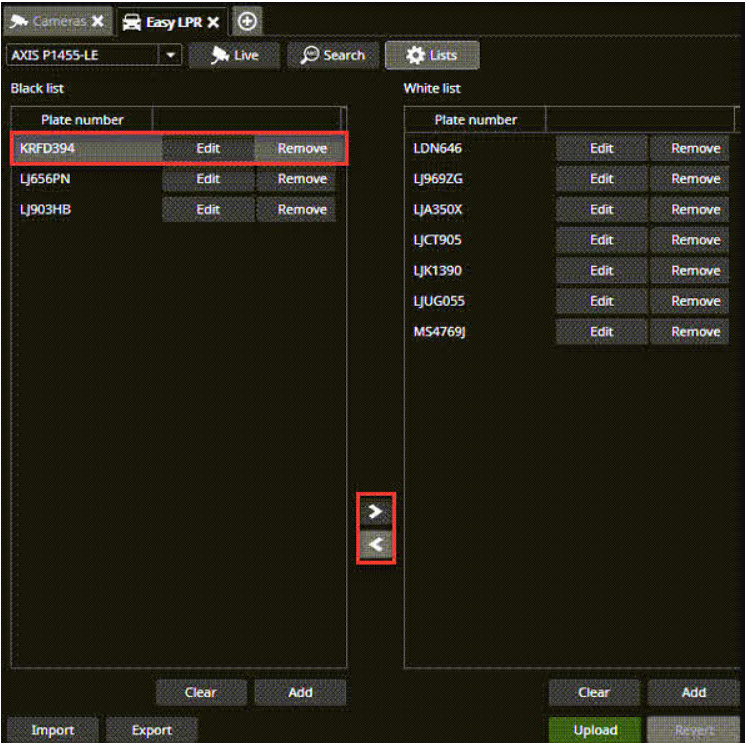
Task: Clear the white list
Action: [x=594, y=692]
